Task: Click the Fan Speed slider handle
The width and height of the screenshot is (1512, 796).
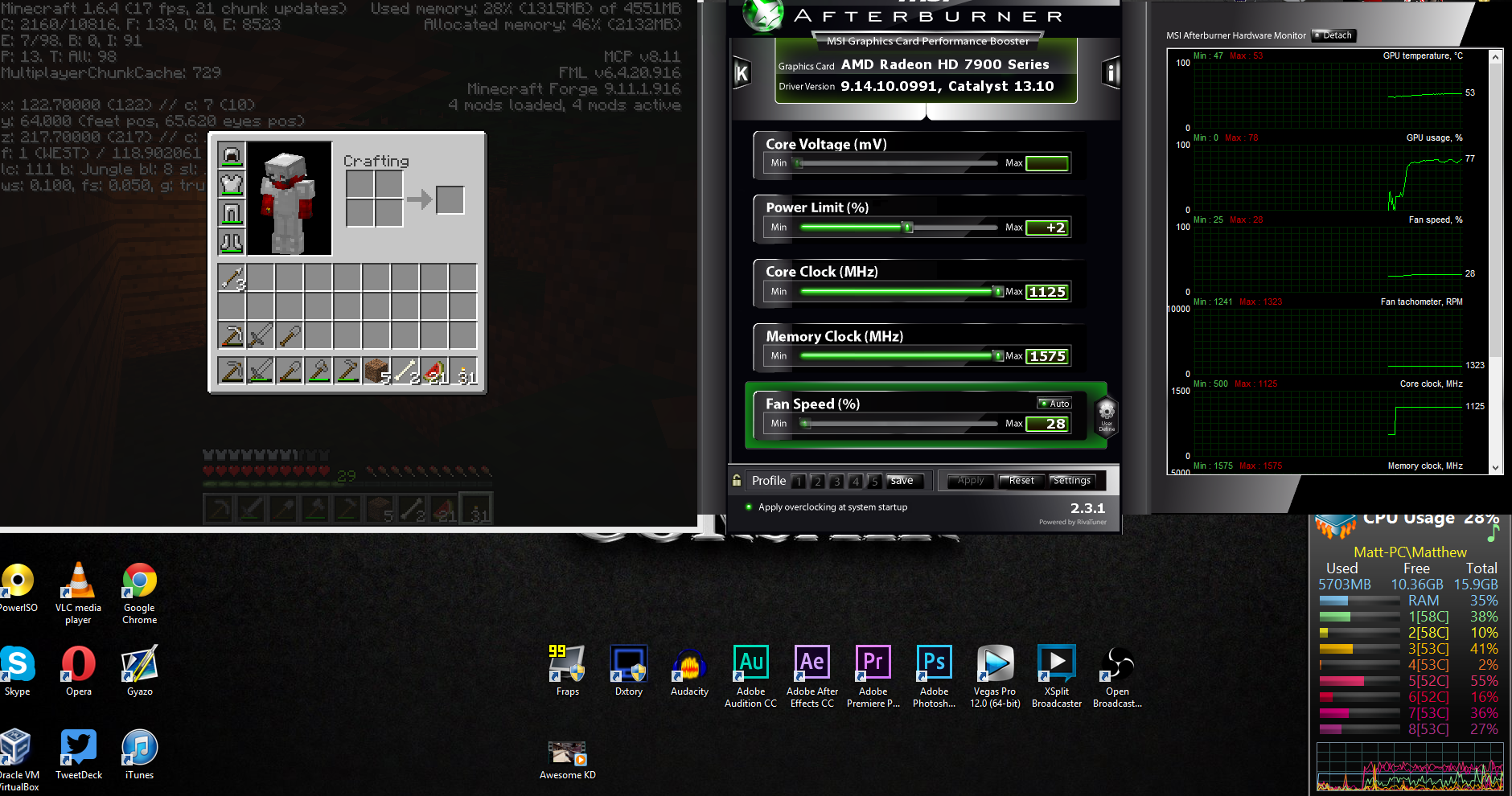Action: click(806, 424)
